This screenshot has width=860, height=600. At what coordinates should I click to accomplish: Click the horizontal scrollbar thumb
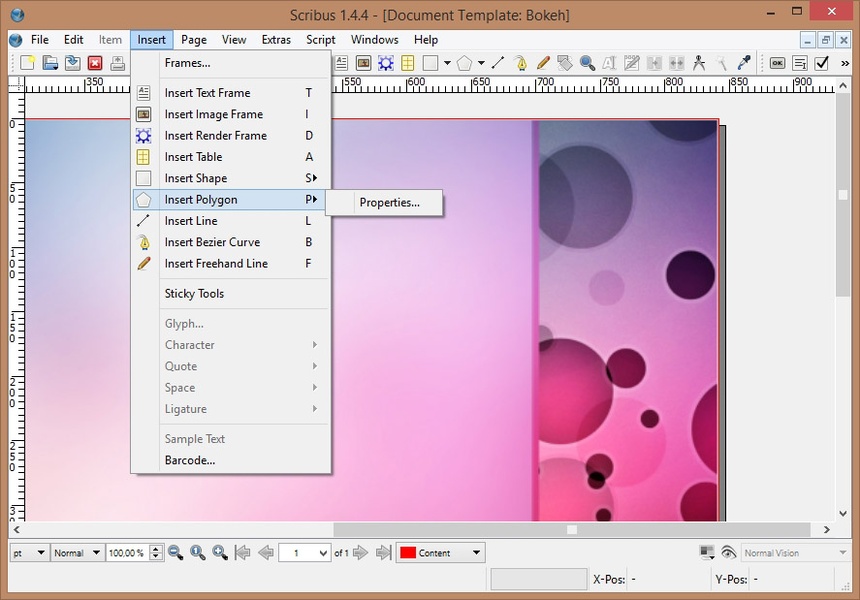pos(572,529)
